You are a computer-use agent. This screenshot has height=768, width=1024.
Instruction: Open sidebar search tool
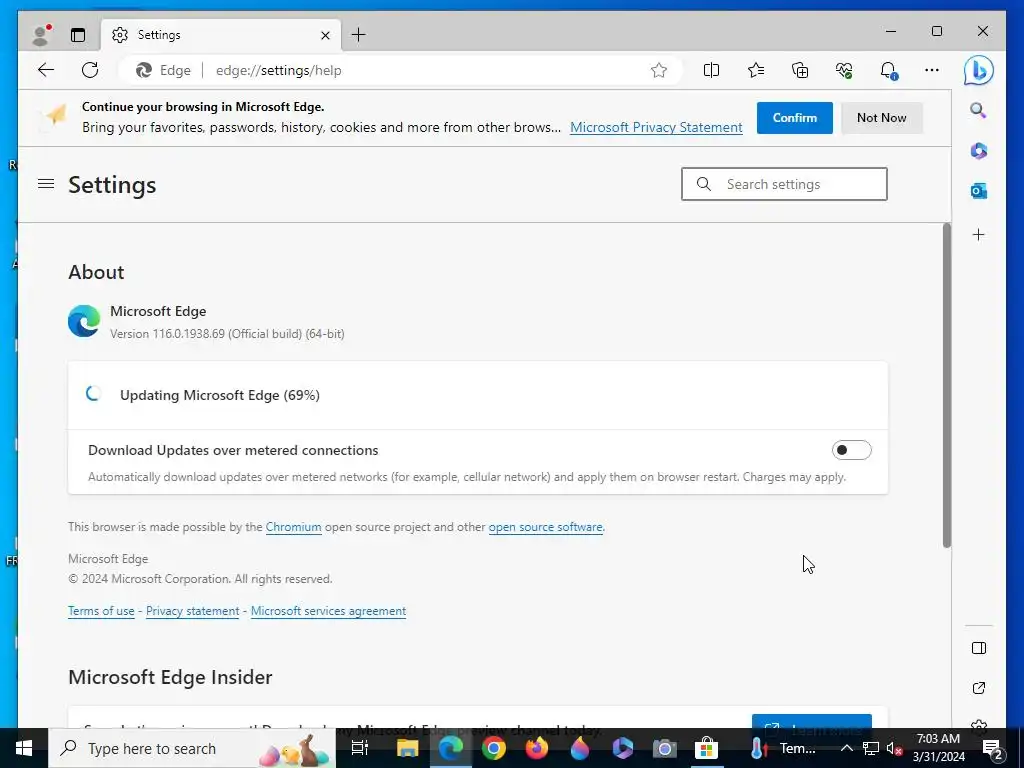(x=978, y=110)
